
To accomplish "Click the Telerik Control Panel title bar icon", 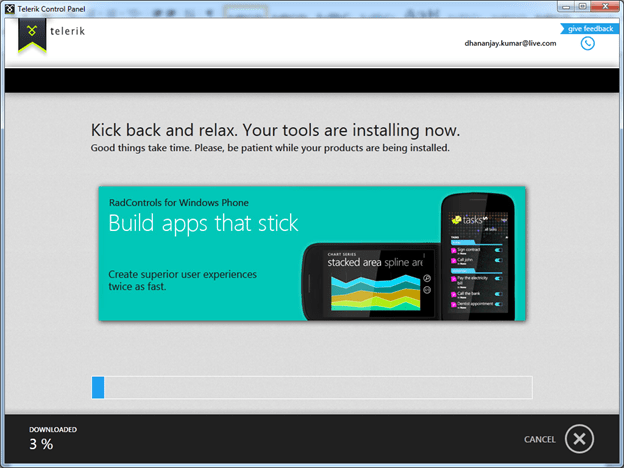I will pyautogui.click(x=9, y=7).
